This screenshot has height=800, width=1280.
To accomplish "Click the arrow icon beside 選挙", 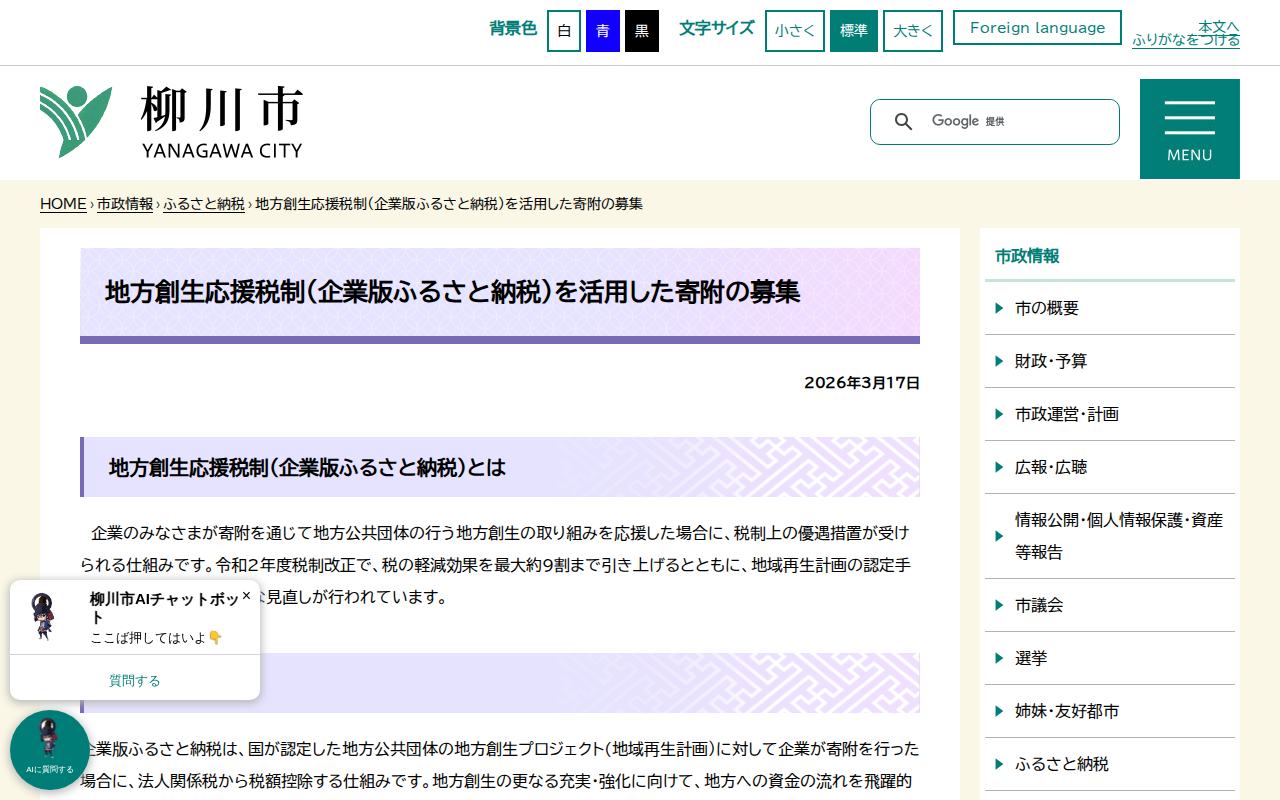I will point(997,658).
